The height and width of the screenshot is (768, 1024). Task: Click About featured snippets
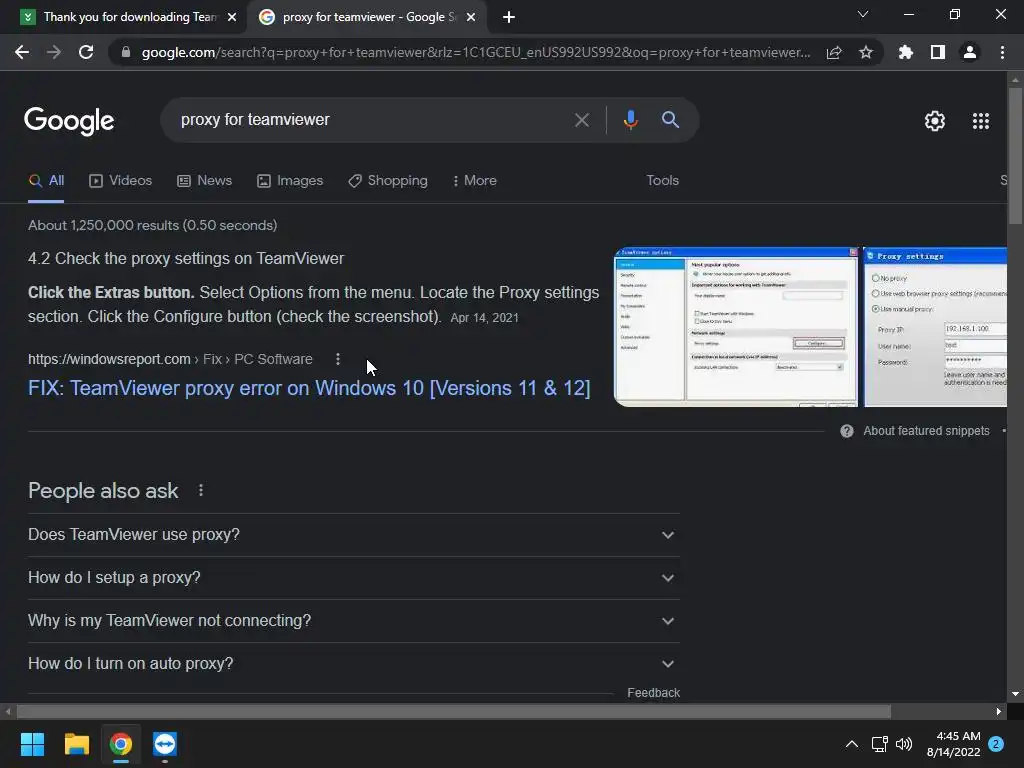click(x=926, y=431)
